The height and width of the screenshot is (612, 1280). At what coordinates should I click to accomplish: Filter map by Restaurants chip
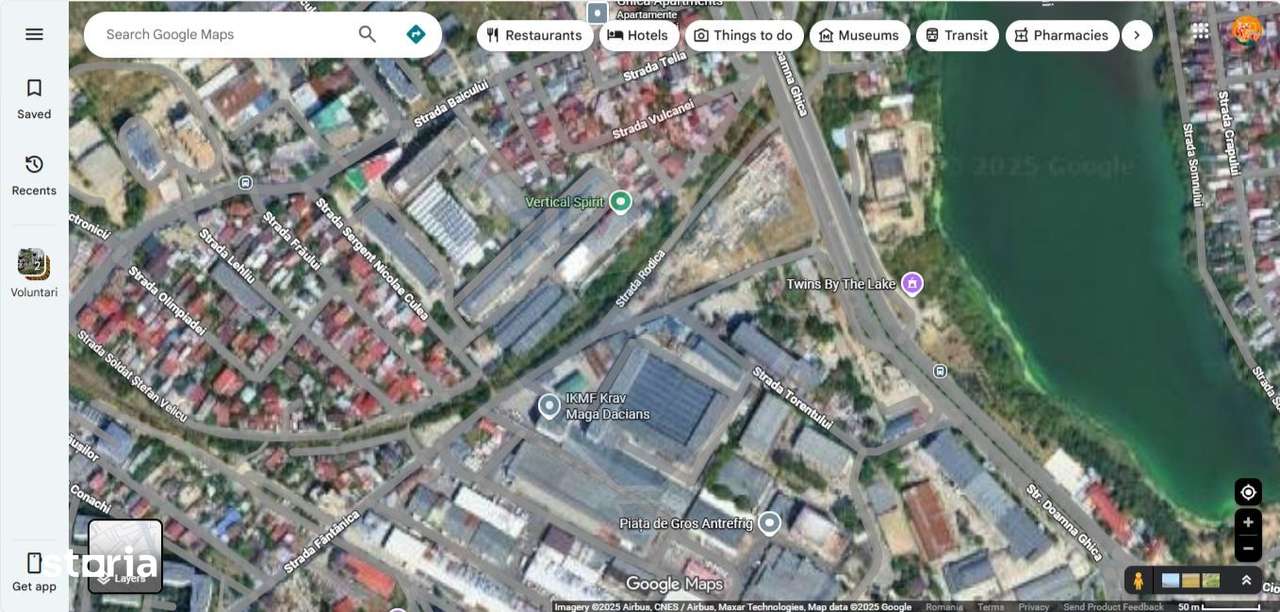click(534, 35)
